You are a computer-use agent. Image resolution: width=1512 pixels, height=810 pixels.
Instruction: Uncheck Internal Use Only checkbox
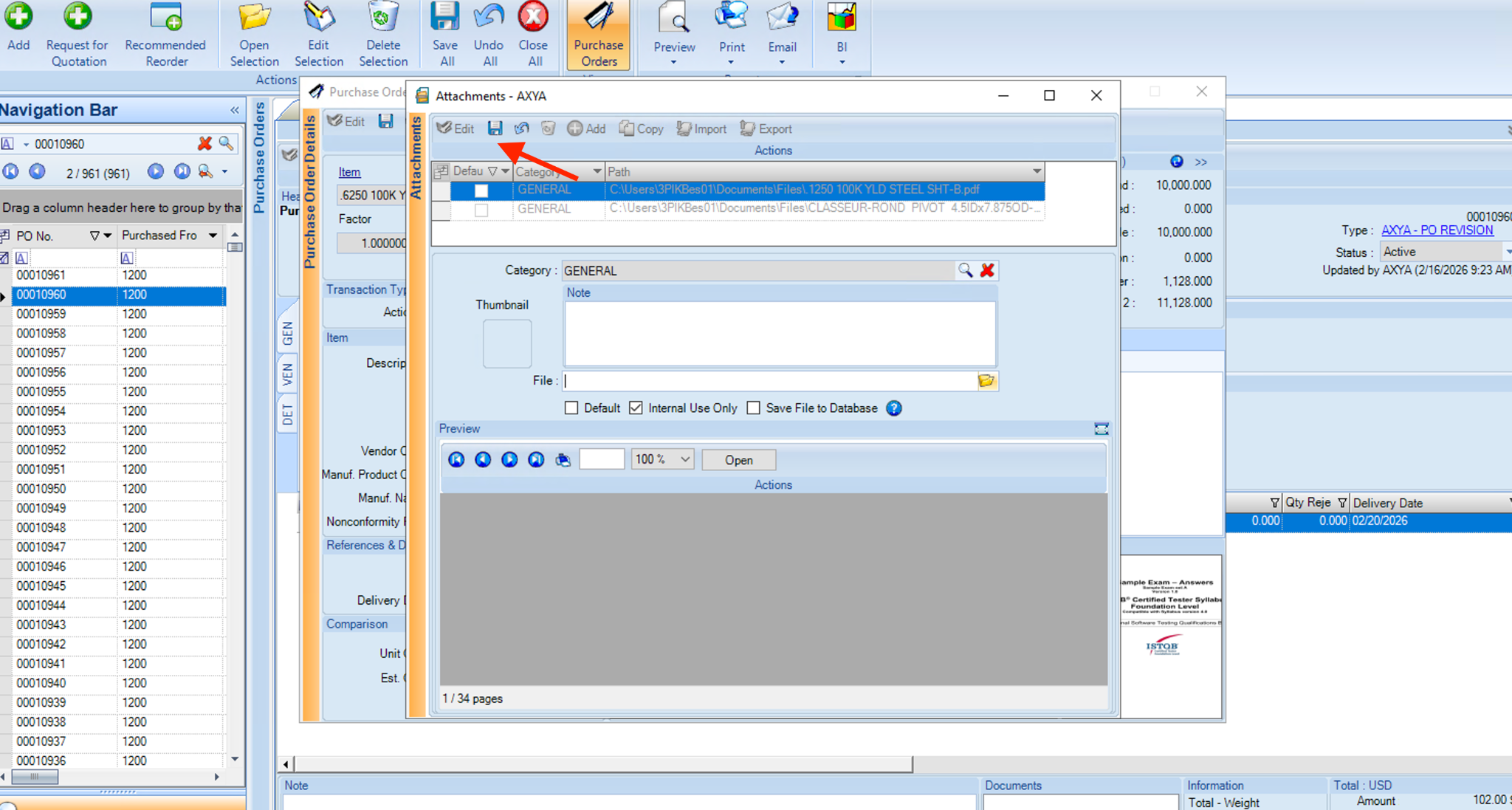(636, 408)
